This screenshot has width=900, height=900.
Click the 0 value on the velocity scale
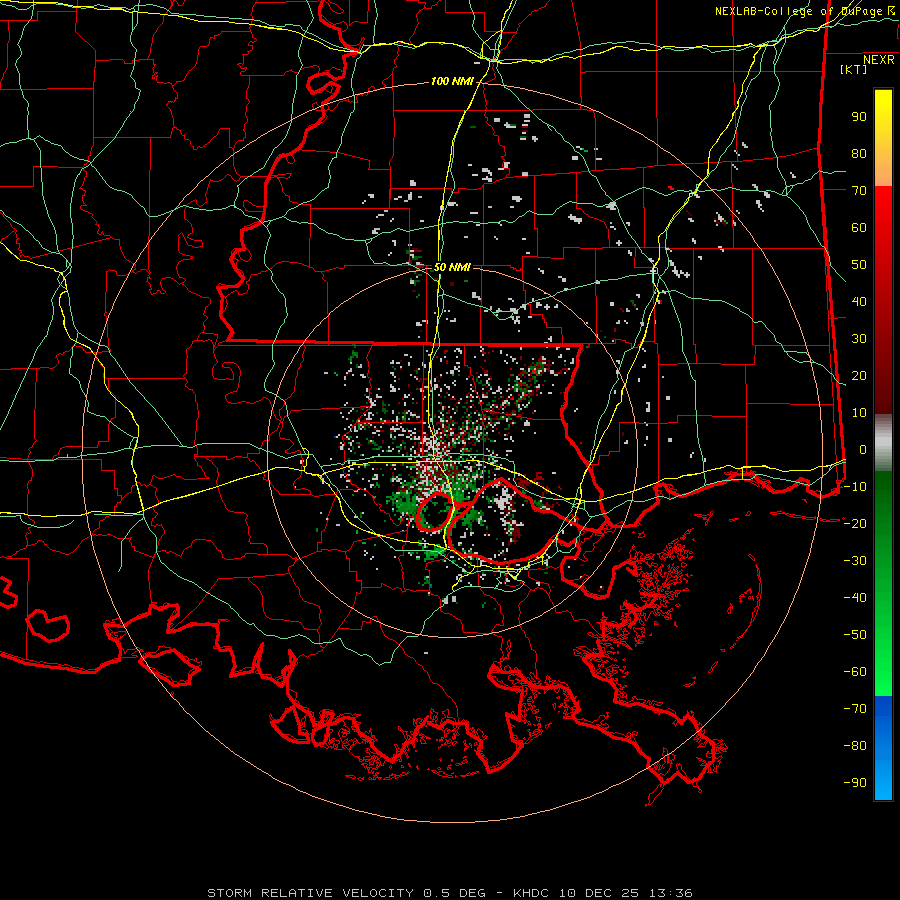[x=863, y=449]
